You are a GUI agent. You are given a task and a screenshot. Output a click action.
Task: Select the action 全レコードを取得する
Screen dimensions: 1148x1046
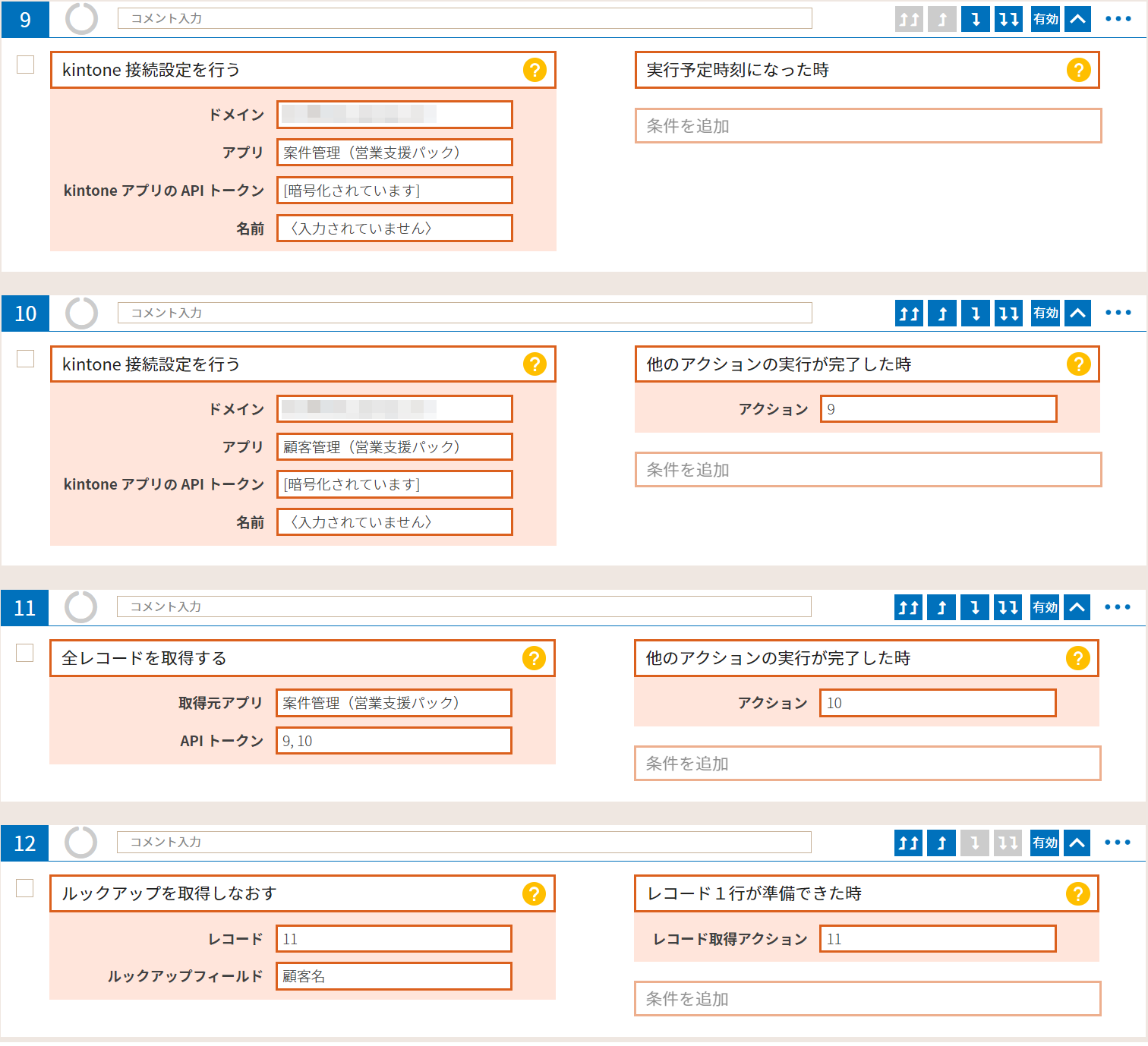302,658
